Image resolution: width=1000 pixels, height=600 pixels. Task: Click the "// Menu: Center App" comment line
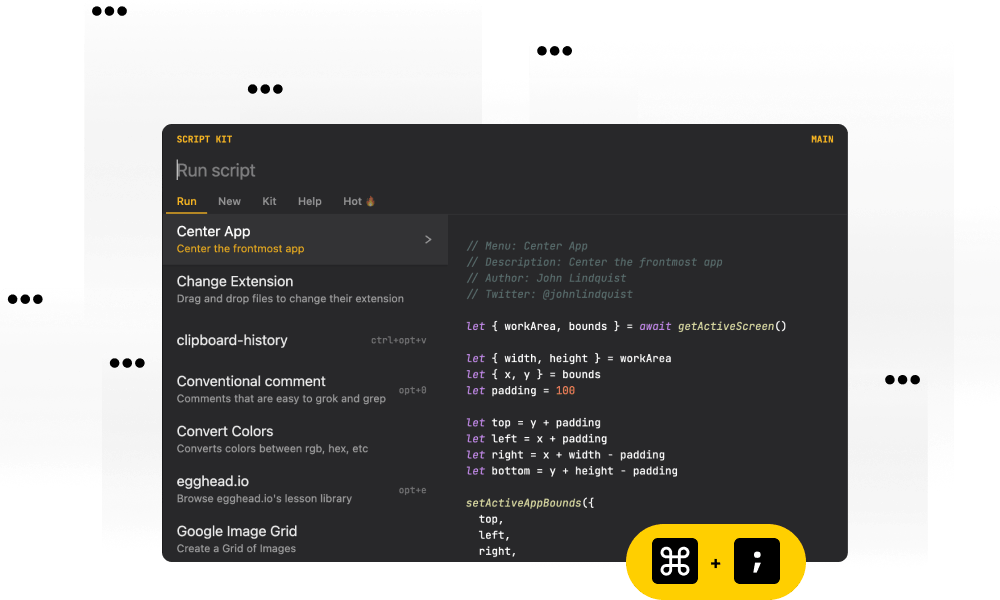(527, 246)
